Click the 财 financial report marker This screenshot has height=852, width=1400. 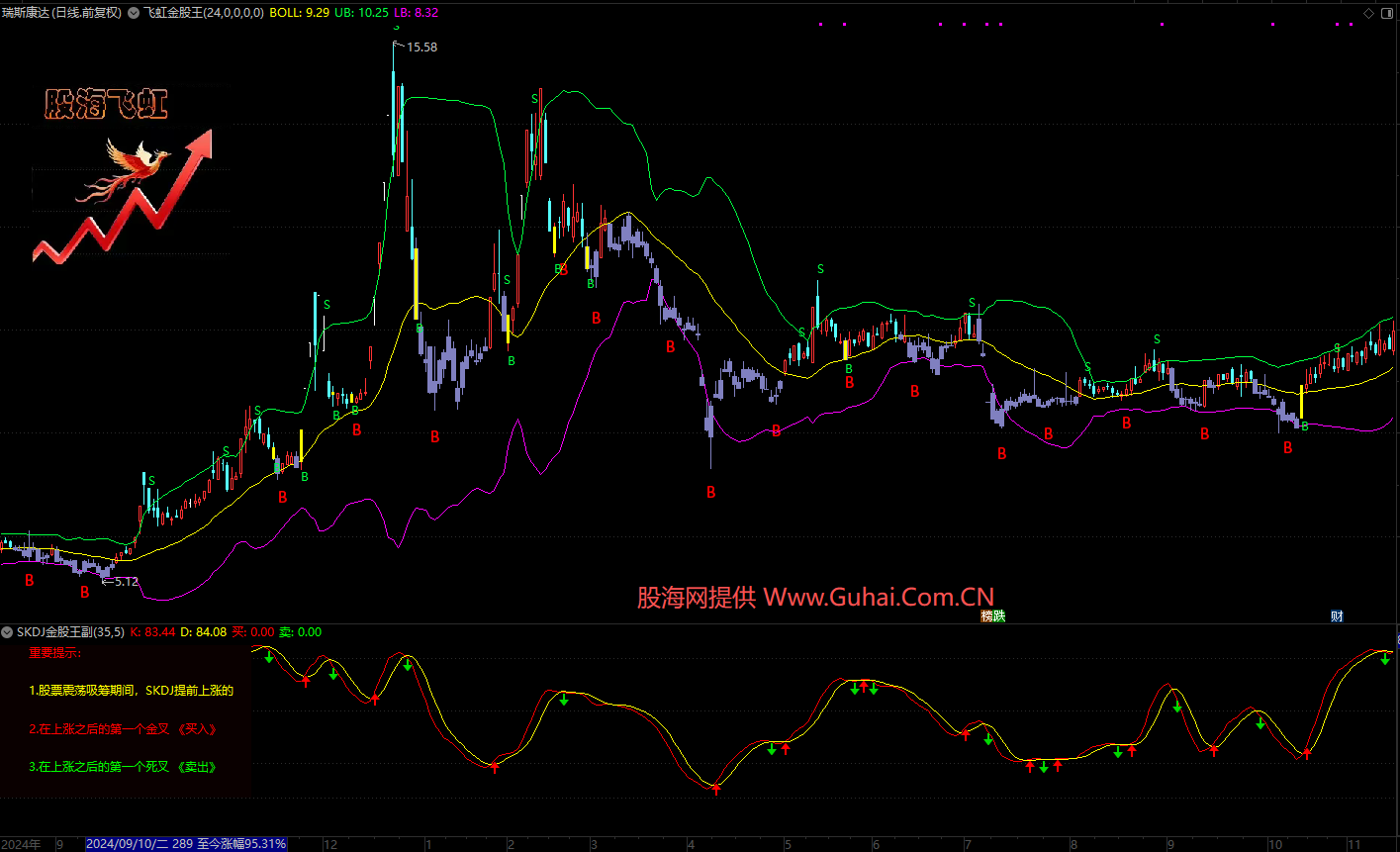[1337, 615]
